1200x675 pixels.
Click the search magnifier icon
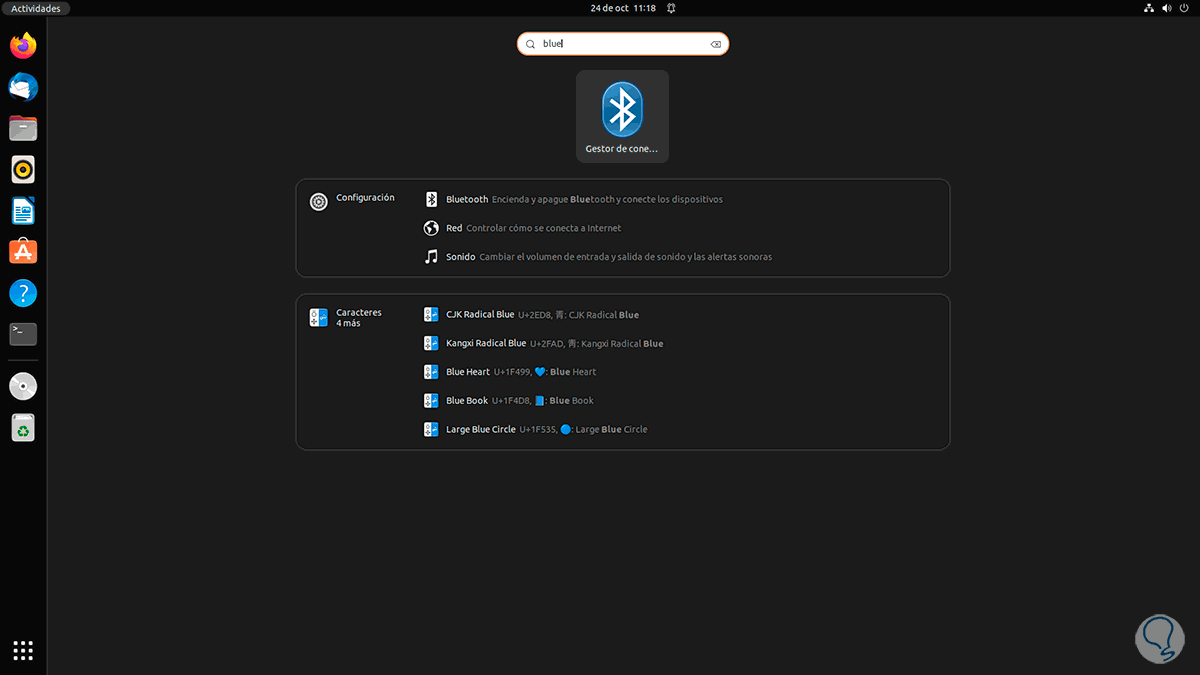click(531, 44)
